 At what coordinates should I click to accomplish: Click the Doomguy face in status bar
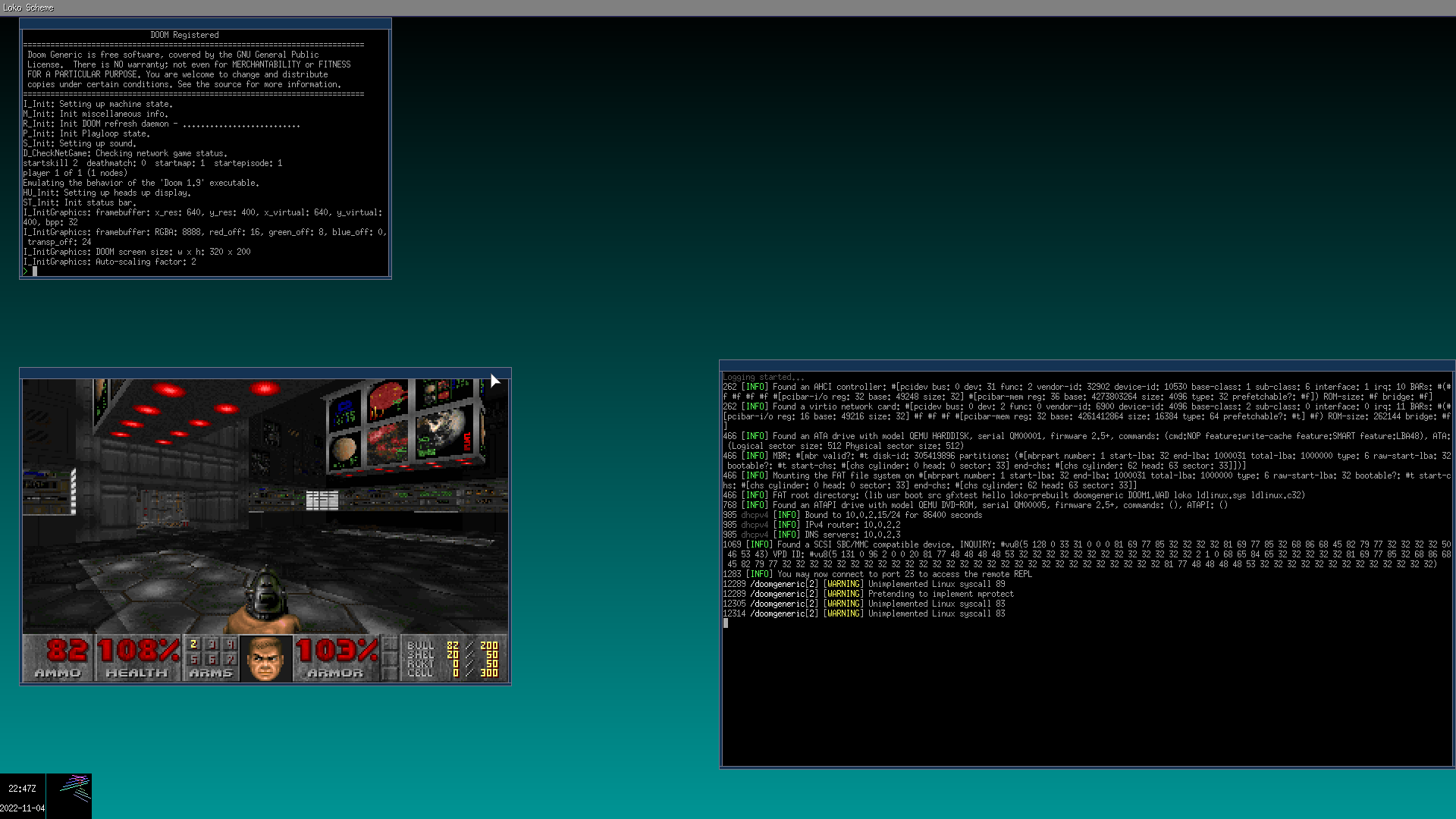click(x=265, y=658)
